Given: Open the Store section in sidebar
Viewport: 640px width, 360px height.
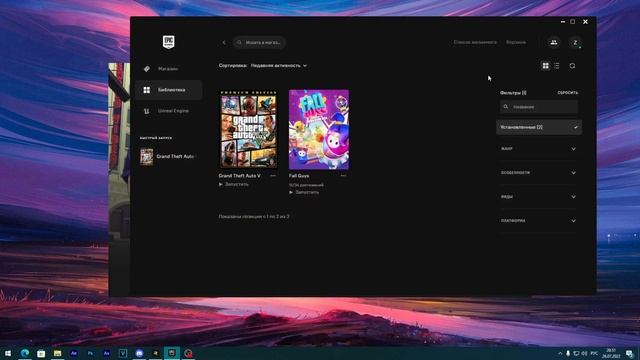Looking at the screenshot, I should click(x=168, y=69).
